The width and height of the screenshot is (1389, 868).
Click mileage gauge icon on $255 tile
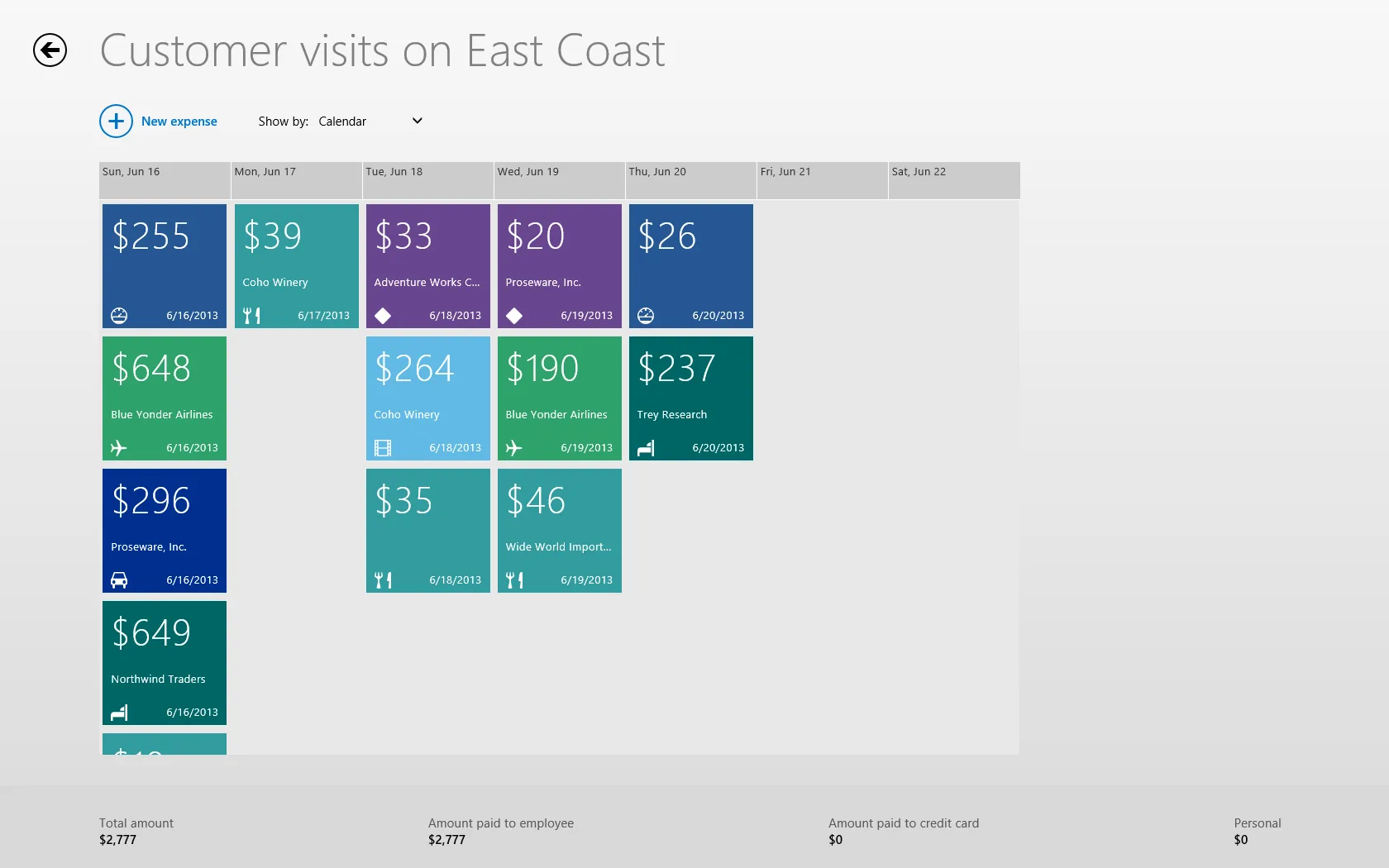click(119, 315)
